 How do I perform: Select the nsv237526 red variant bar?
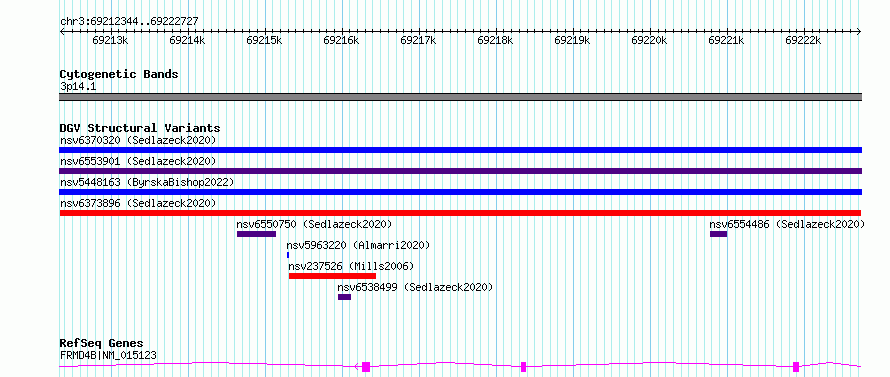pos(332,276)
